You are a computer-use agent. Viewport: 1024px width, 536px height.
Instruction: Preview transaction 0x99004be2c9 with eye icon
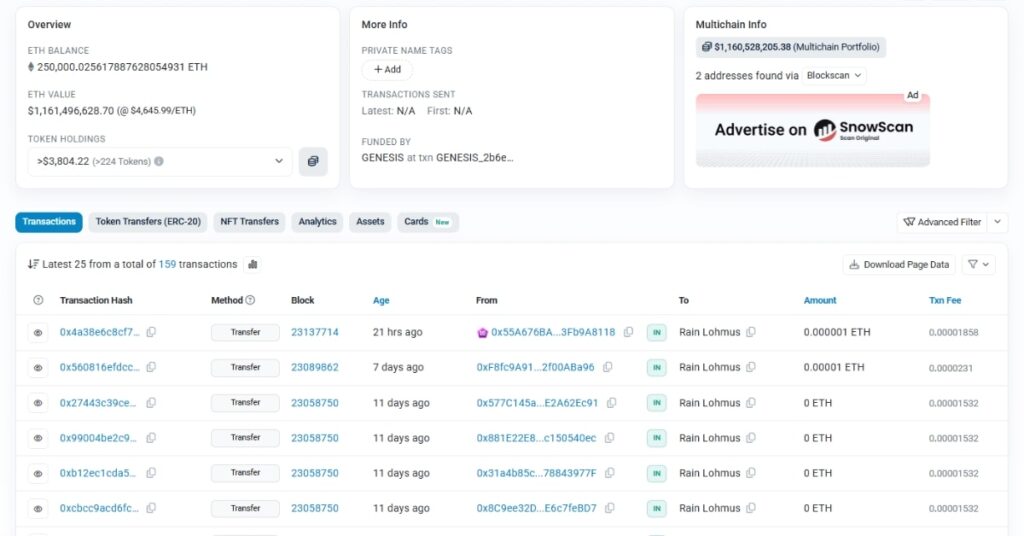pos(38,438)
